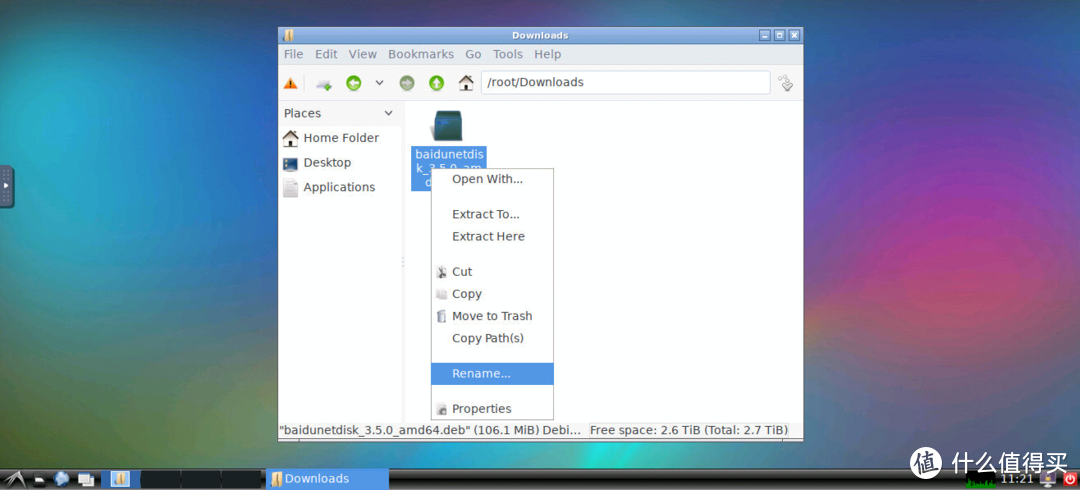Click the red power button in tray
The image size is (1080, 490).
point(1069,479)
